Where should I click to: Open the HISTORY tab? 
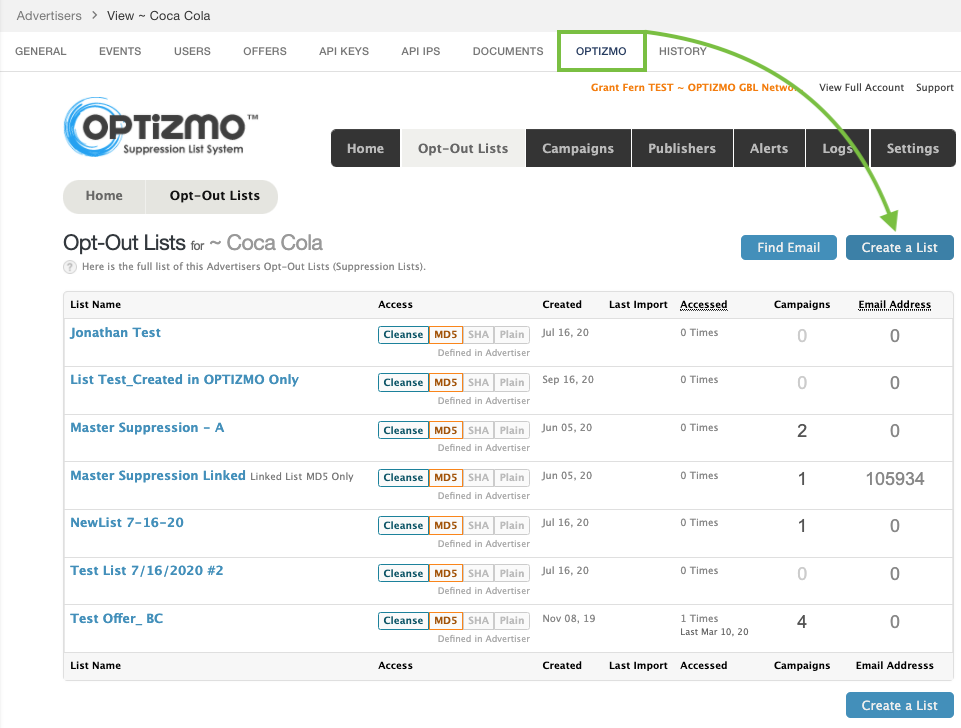pos(683,51)
